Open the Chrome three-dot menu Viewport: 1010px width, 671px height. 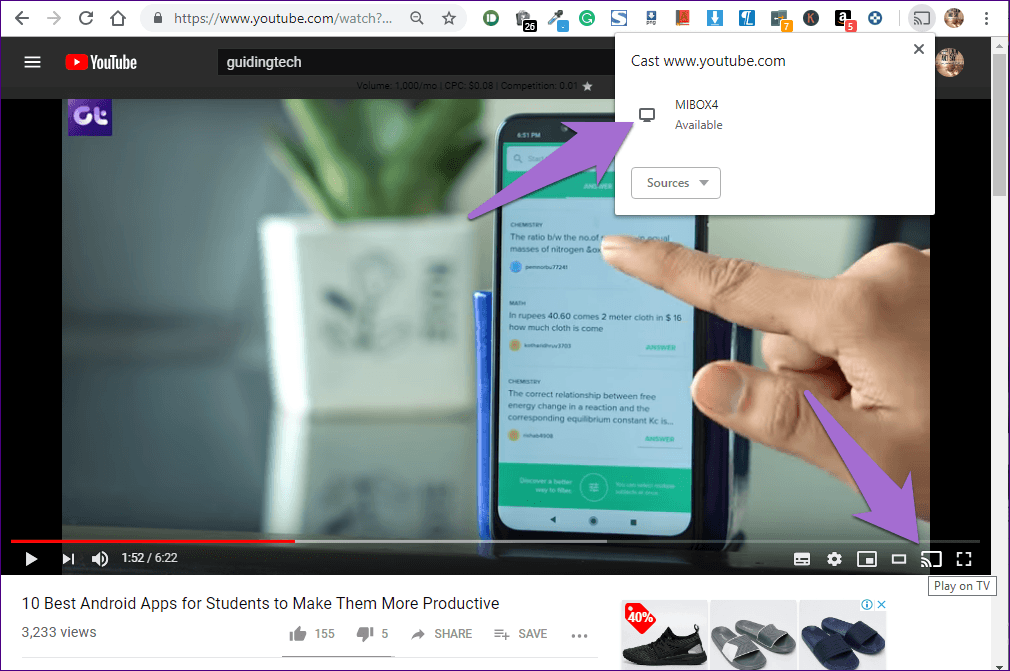[988, 18]
